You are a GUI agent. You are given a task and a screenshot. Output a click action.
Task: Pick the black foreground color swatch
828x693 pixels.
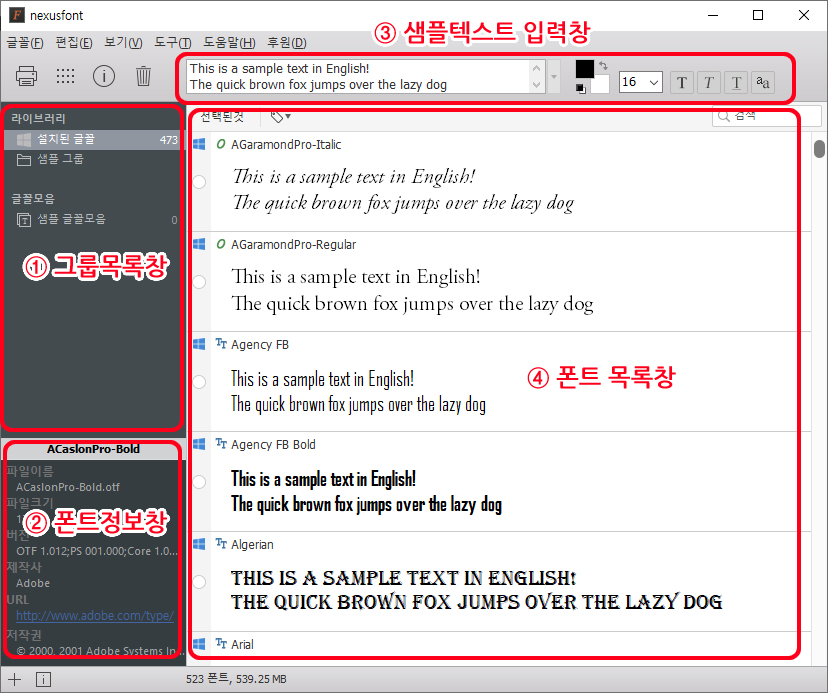pos(585,69)
